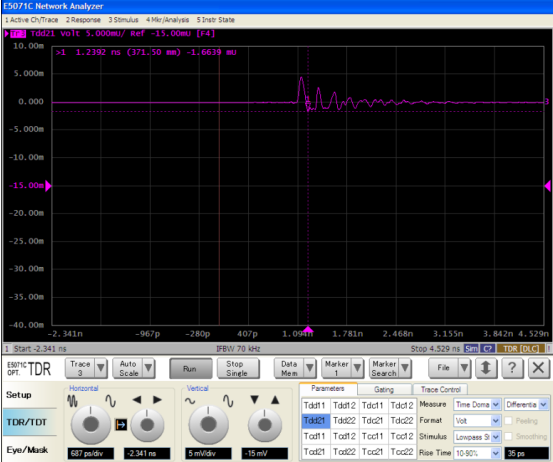Close the TDR panel with X button
Viewport: 553px width, 462px height.
point(539,368)
